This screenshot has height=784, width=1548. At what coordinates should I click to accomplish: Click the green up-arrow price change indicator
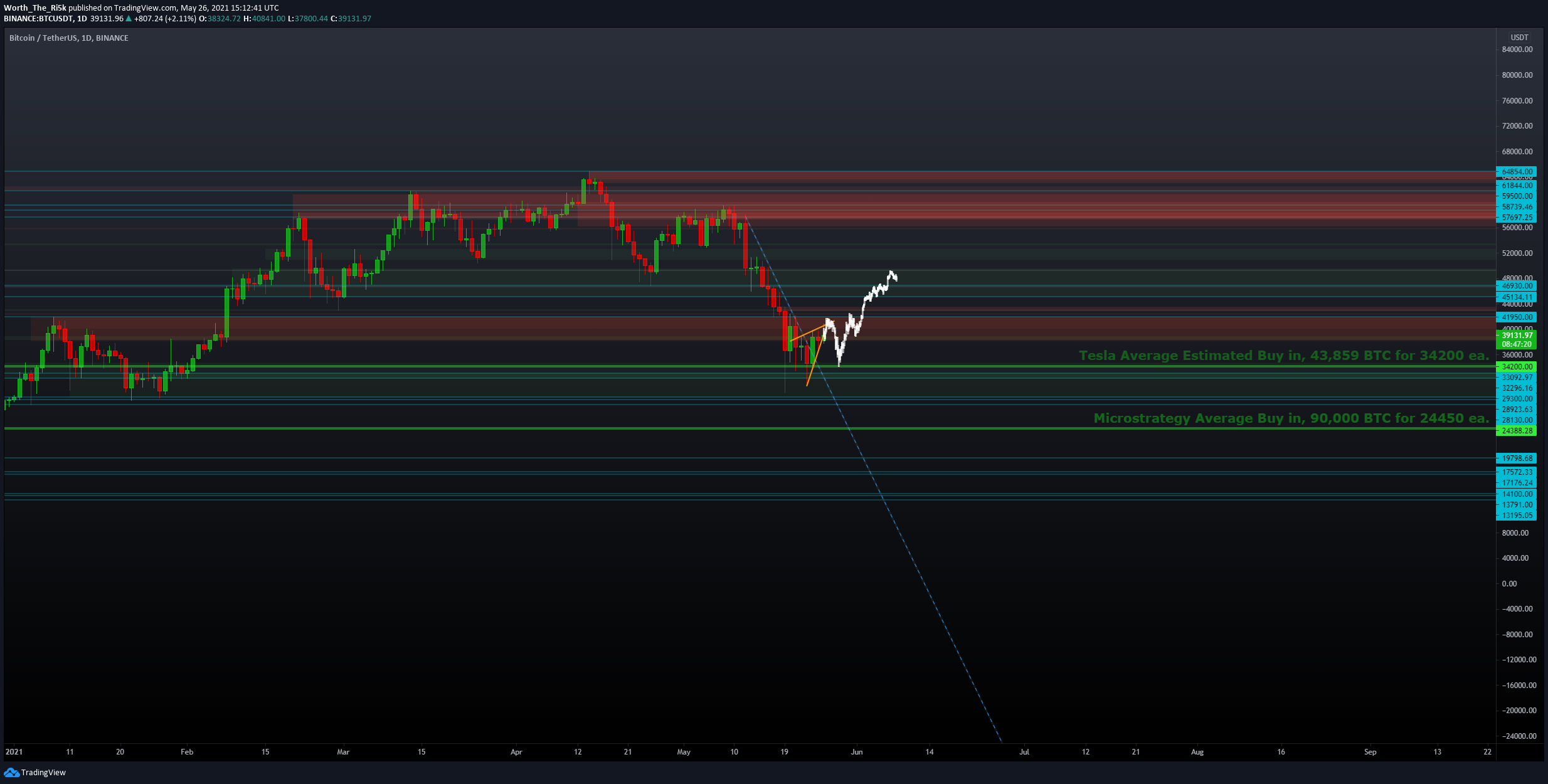(129, 19)
